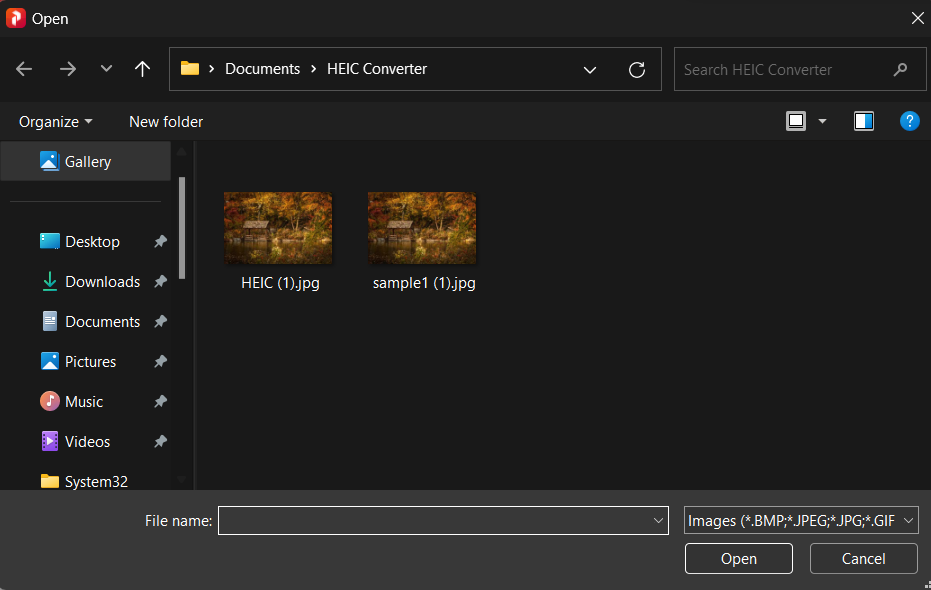Unpin the Desktop sidebar entry

point(159,241)
